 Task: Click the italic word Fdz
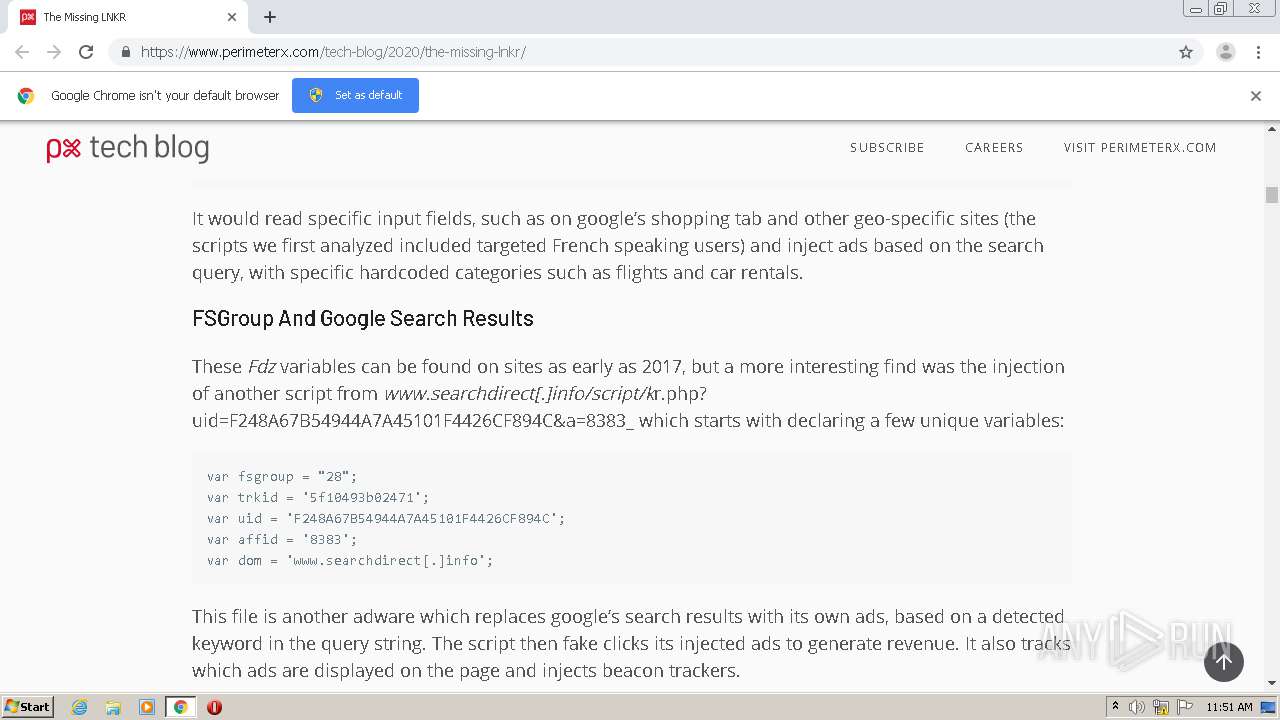(x=262, y=366)
